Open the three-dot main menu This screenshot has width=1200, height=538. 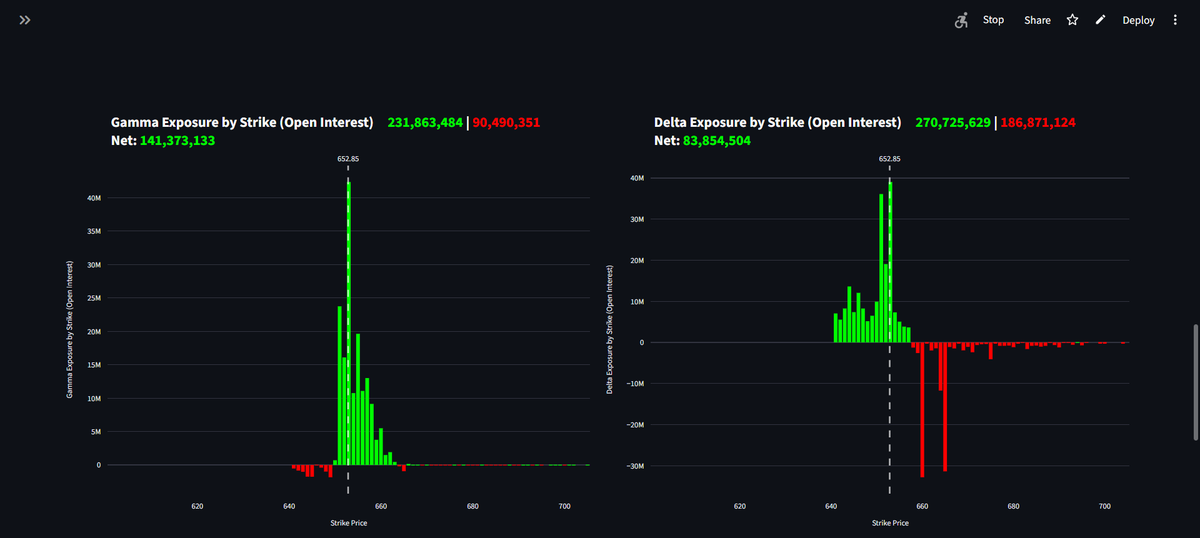click(1175, 20)
